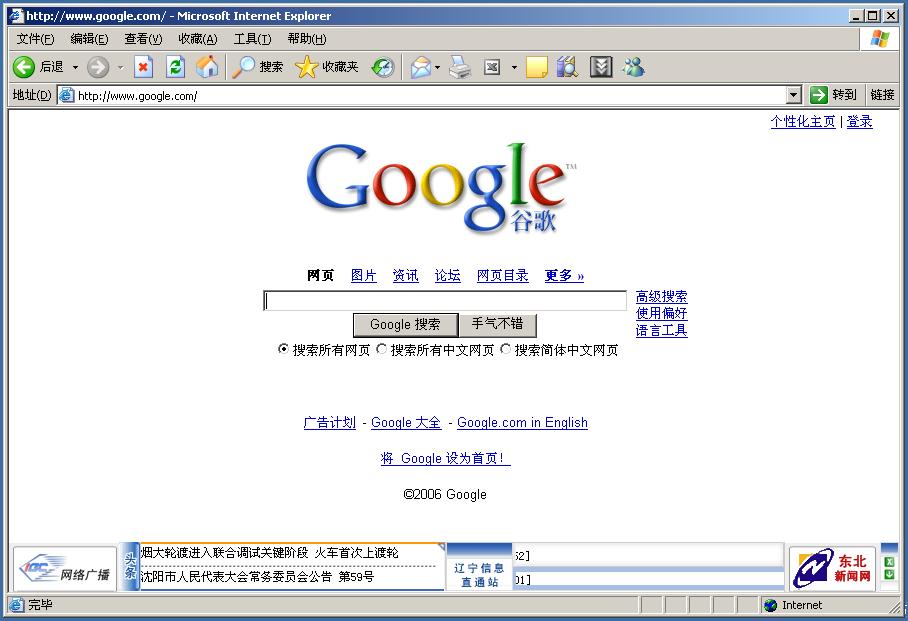The width and height of the screenshot is (908, 621).
Task: Refresh the page using the toolbar icon
Action: click(x=175, y=67)
